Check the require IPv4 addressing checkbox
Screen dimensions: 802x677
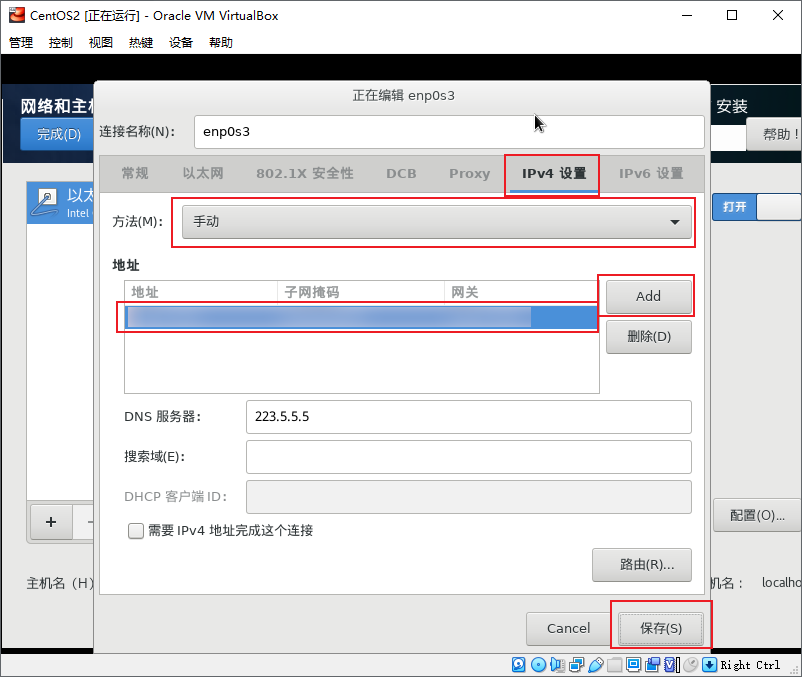click(x=136, y=531)
